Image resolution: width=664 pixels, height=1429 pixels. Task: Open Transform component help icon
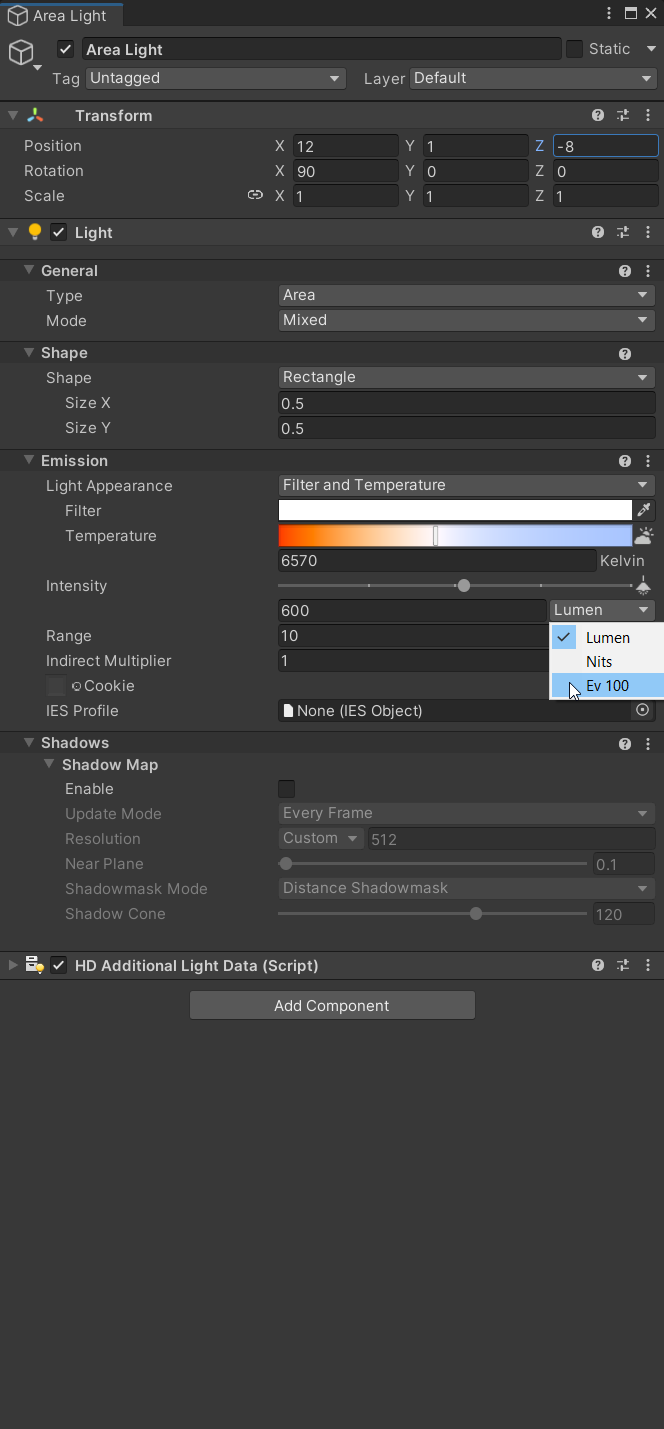pos(598,116)
